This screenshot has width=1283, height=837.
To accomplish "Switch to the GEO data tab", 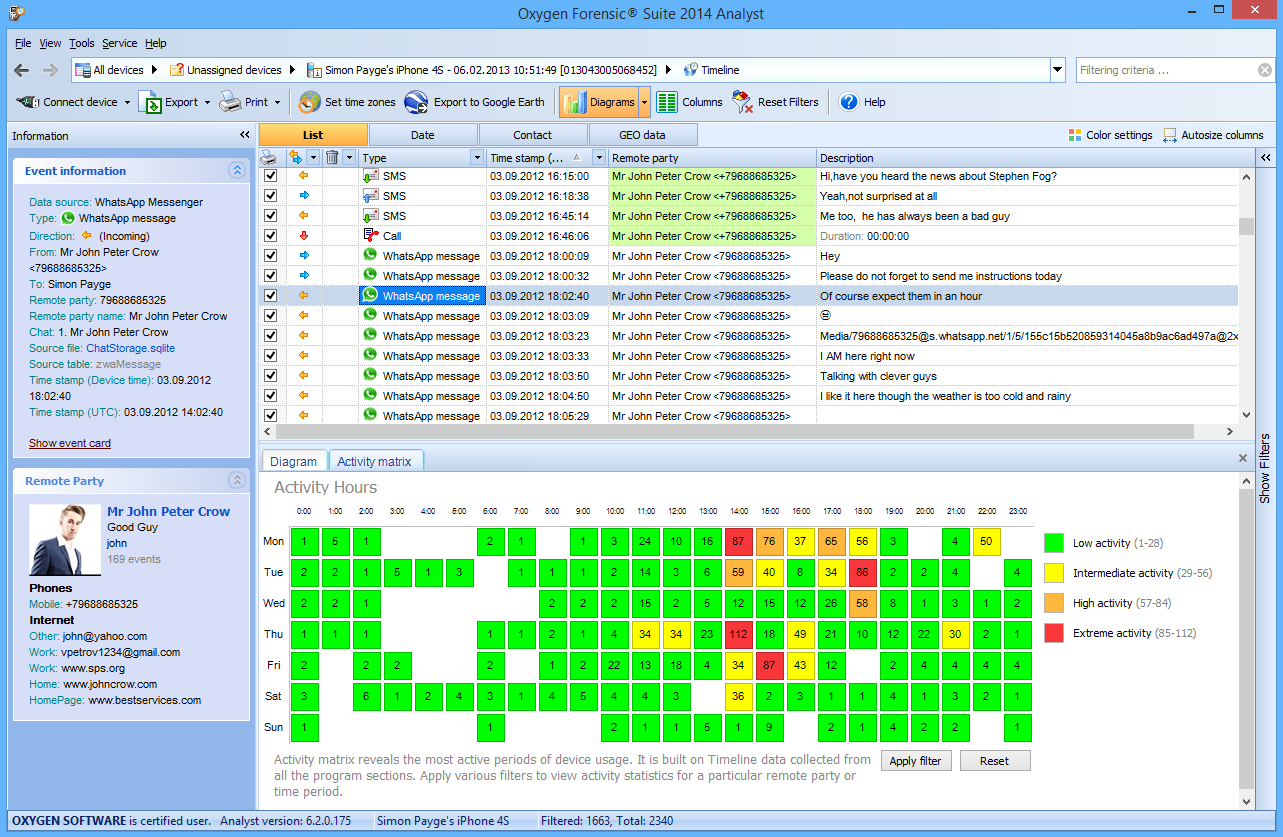I will pos(642,135).
